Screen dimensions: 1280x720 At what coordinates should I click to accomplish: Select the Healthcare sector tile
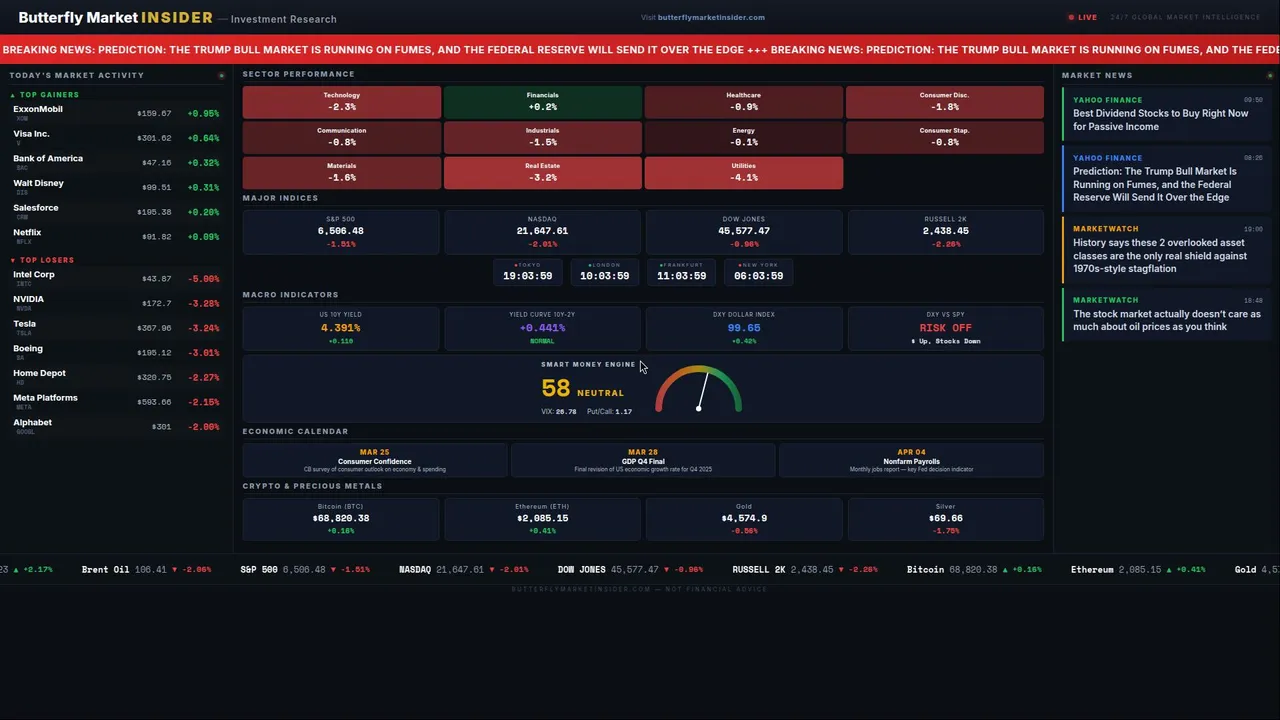pyautogui.click(x=744, y=102)
